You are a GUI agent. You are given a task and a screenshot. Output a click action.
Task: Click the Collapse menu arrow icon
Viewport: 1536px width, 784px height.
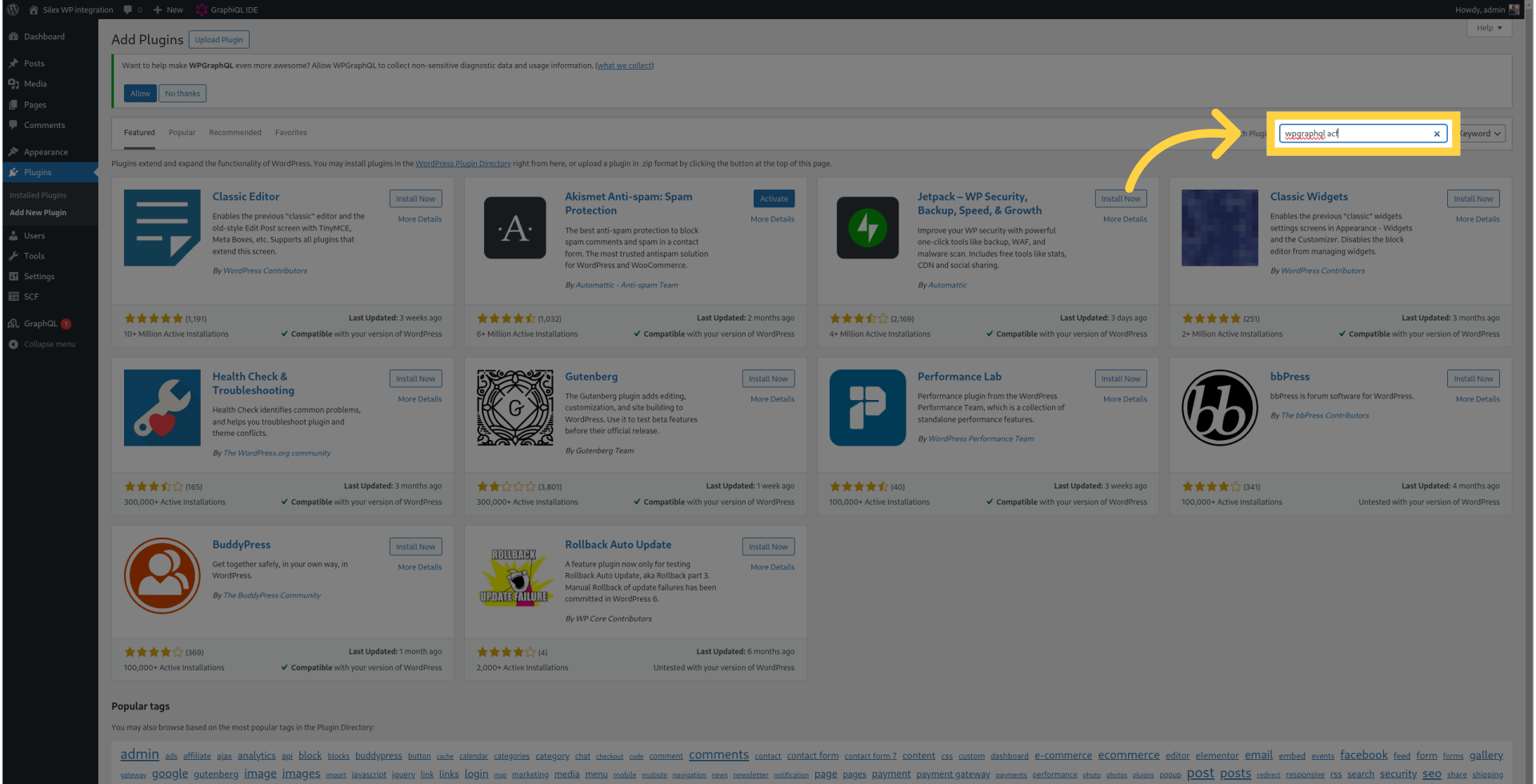[x=14, y=345]
